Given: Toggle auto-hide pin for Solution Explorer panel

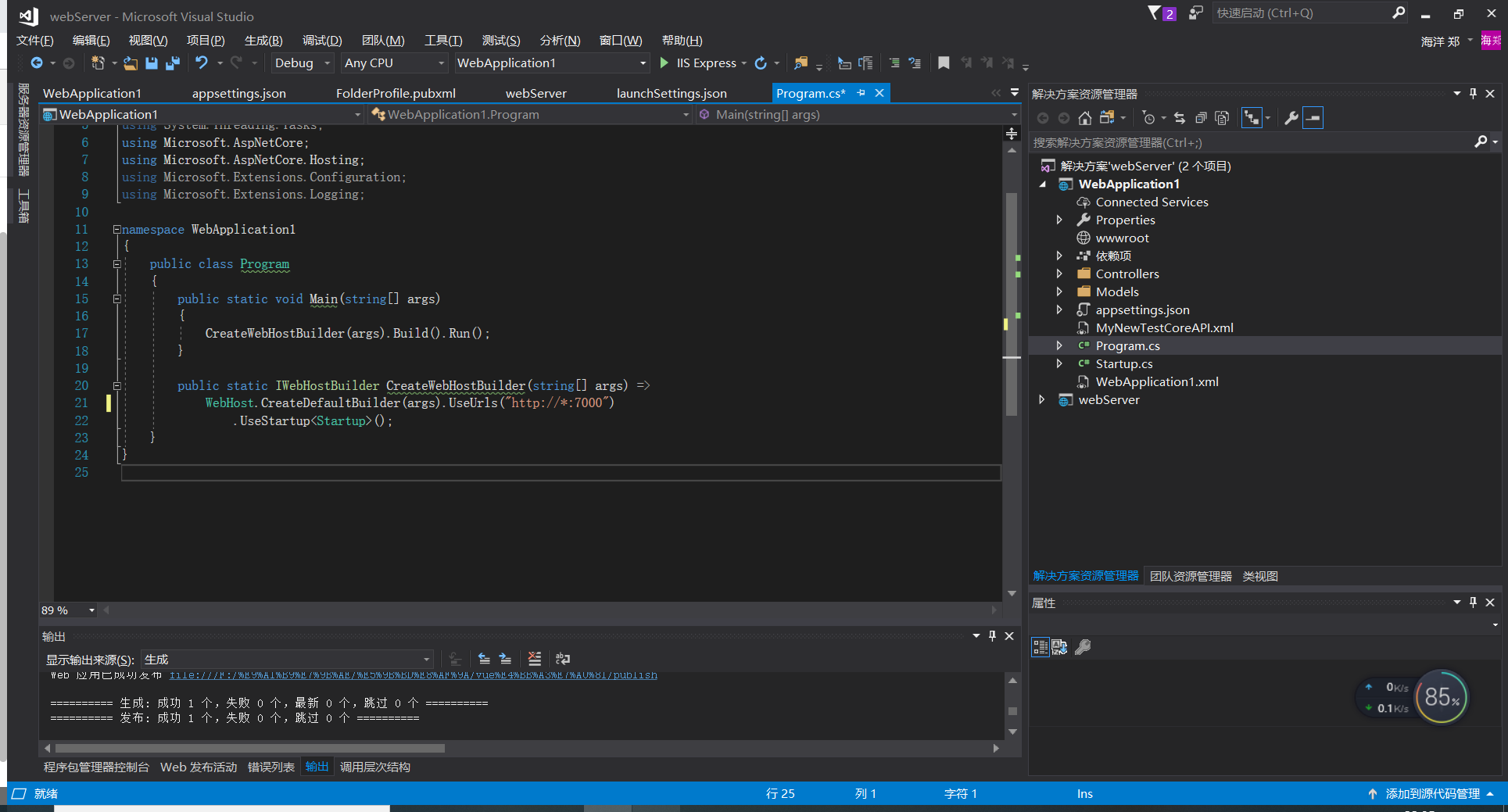Looking at the screenshot, I should click(x=1473, y=94).
